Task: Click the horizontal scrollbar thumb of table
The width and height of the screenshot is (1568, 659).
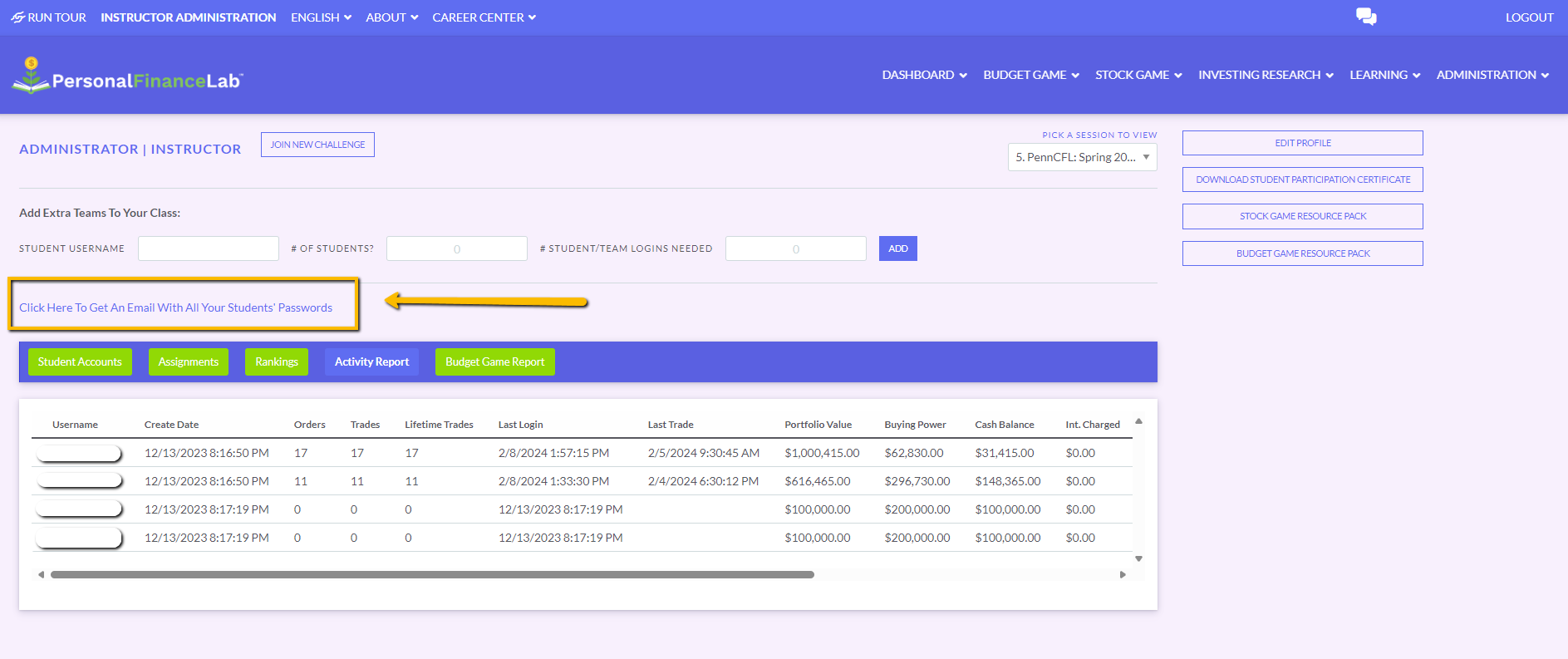Action: point(432,574)
